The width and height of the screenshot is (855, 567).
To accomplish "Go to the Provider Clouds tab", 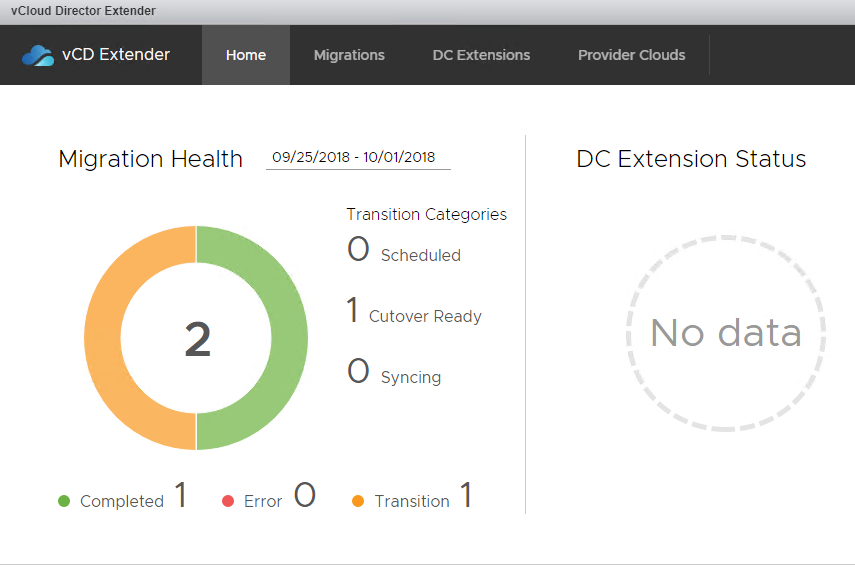I will coord(631,55).
